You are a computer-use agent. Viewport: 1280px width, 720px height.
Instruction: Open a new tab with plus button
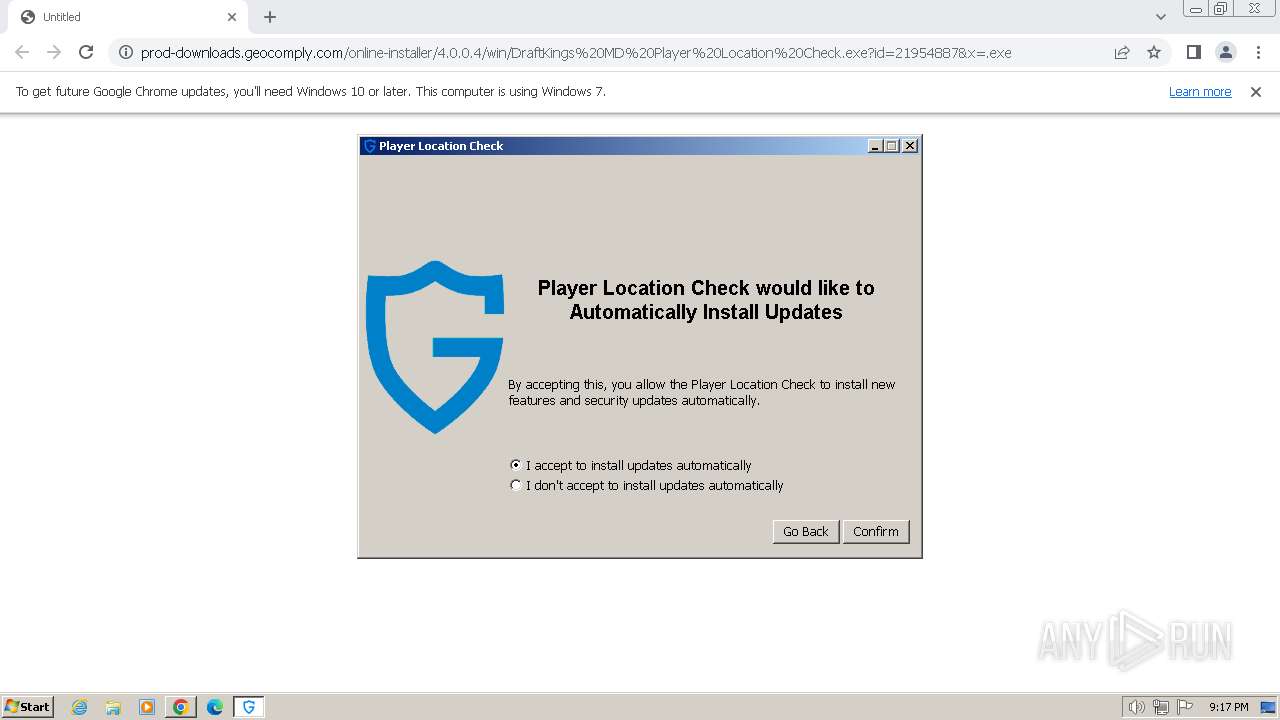tap(270, 17)
